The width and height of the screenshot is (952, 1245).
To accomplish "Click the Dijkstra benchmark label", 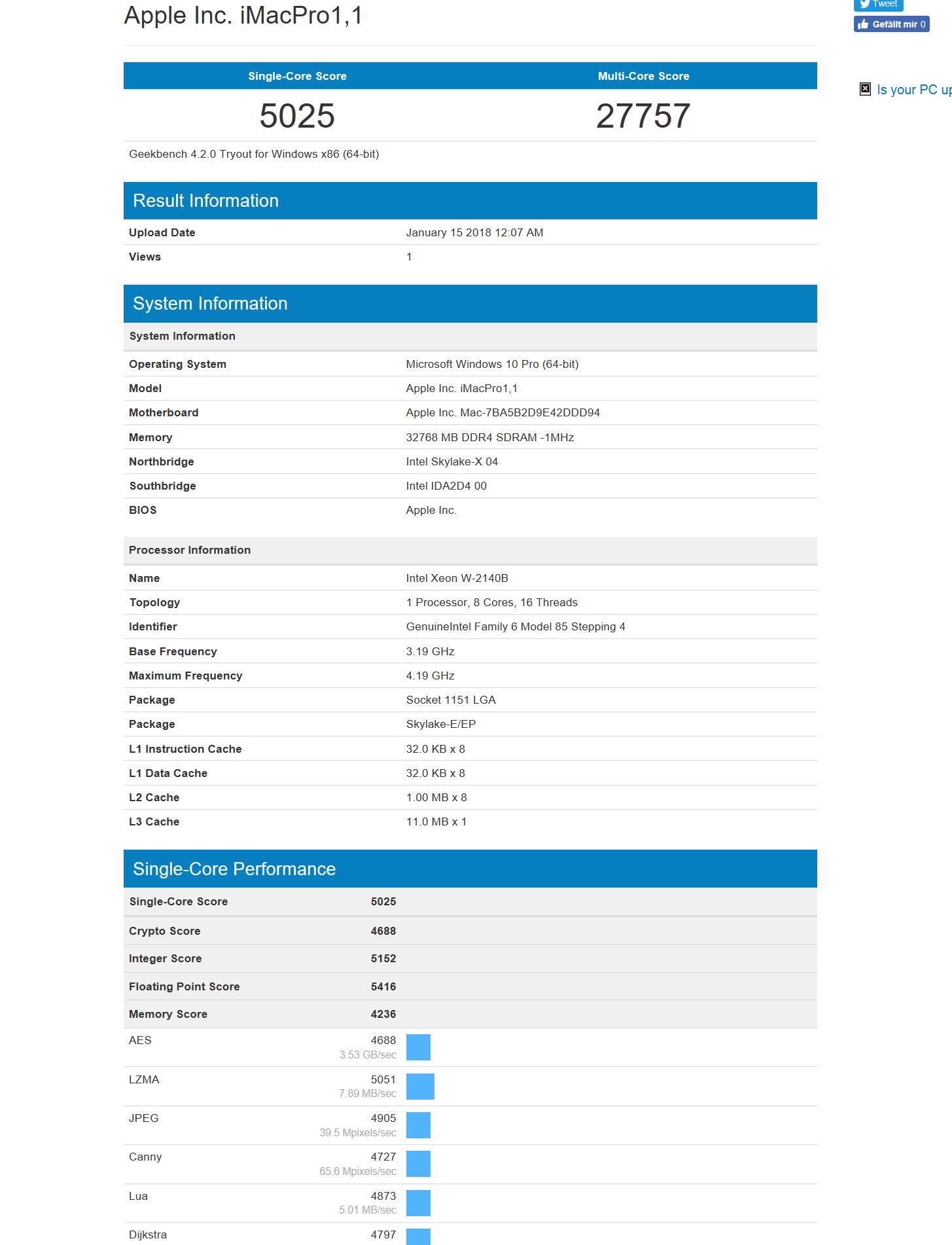I will click(148, 1235).
